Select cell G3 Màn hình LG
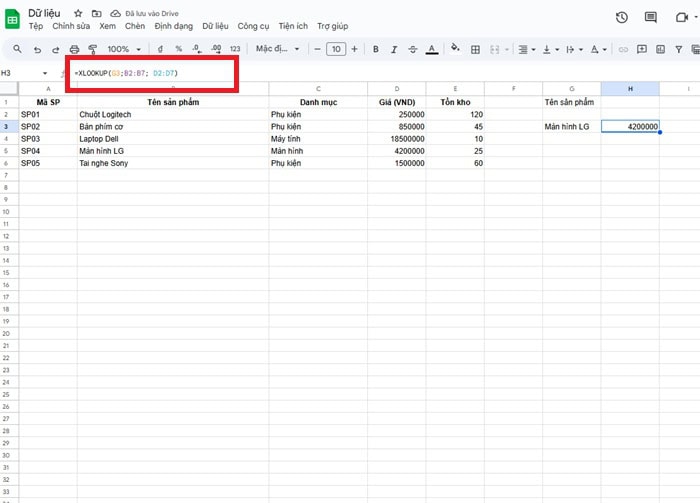This screenshot has height=503, width=700. [x=572, y=127]
